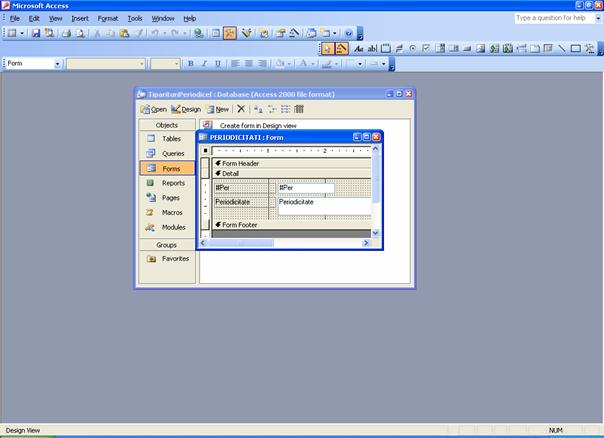Toggle Bold formatting

point(190,64)
